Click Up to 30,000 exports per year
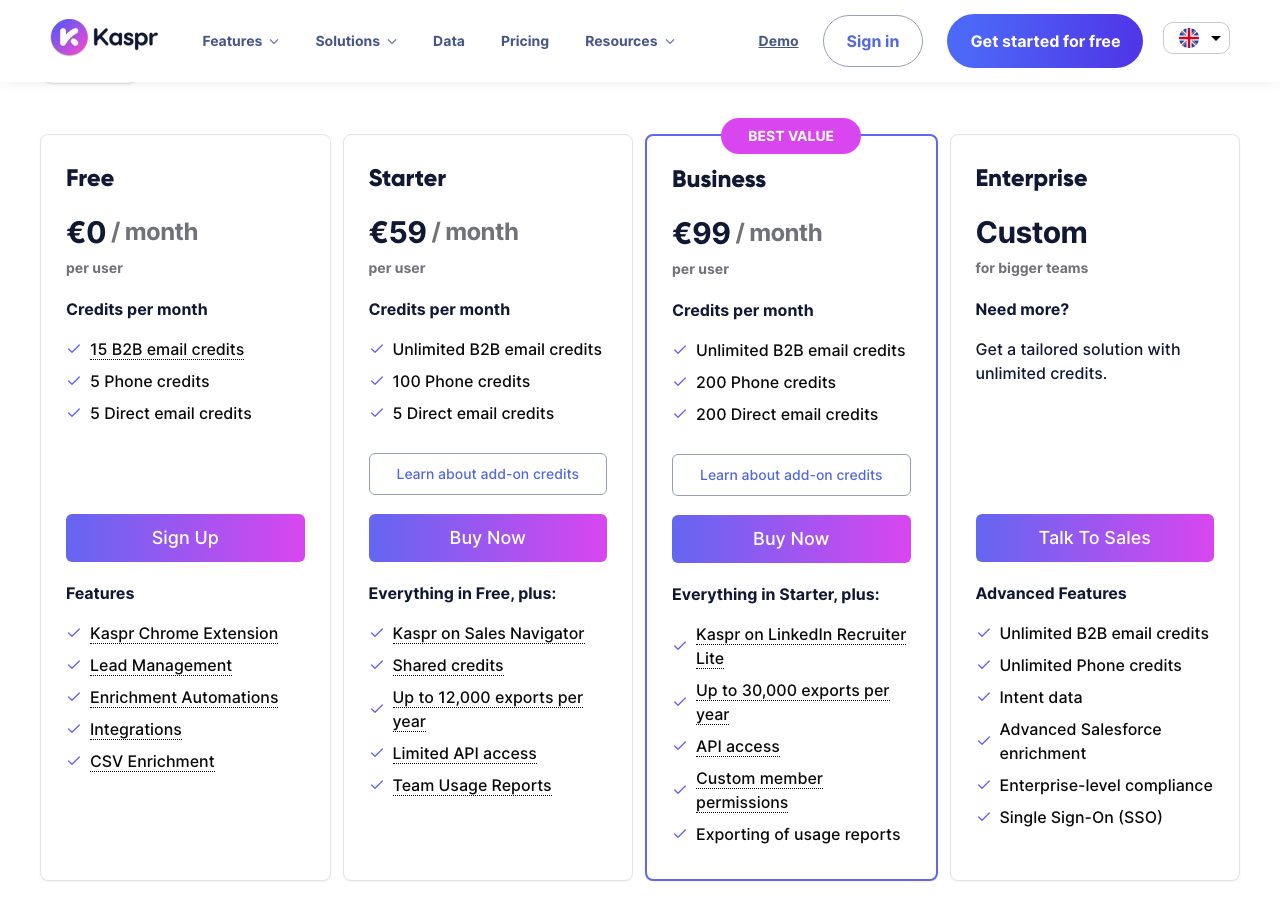The image size is (1280, 900). pos(793,702)
